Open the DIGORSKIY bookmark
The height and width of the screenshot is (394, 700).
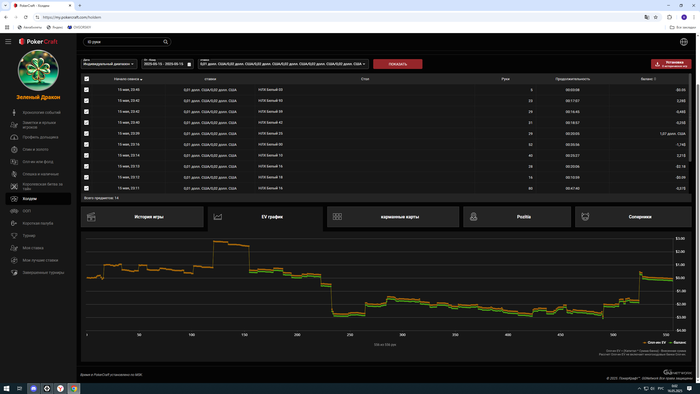(79, 27)
